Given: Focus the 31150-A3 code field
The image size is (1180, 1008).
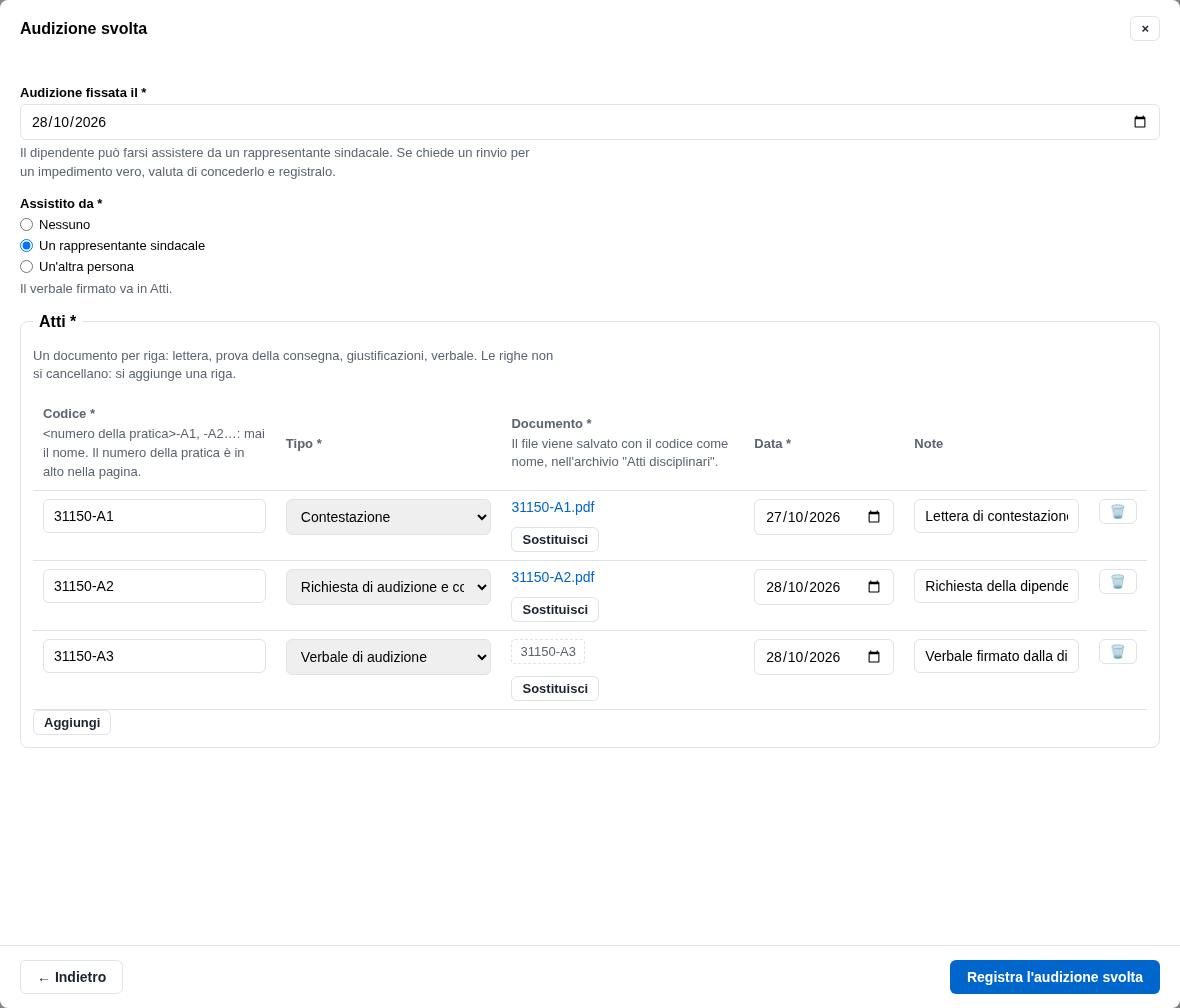Looking at the screenshot, I should tap(154, 656).
